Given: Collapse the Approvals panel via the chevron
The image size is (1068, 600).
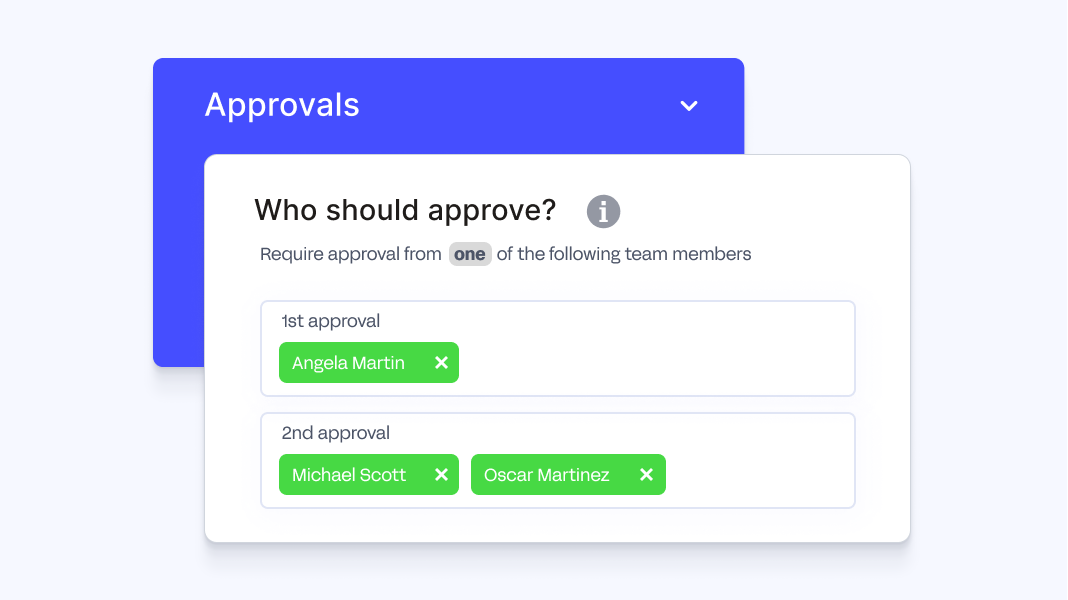Looking at the screenshot, I should [x=688, y=105].
